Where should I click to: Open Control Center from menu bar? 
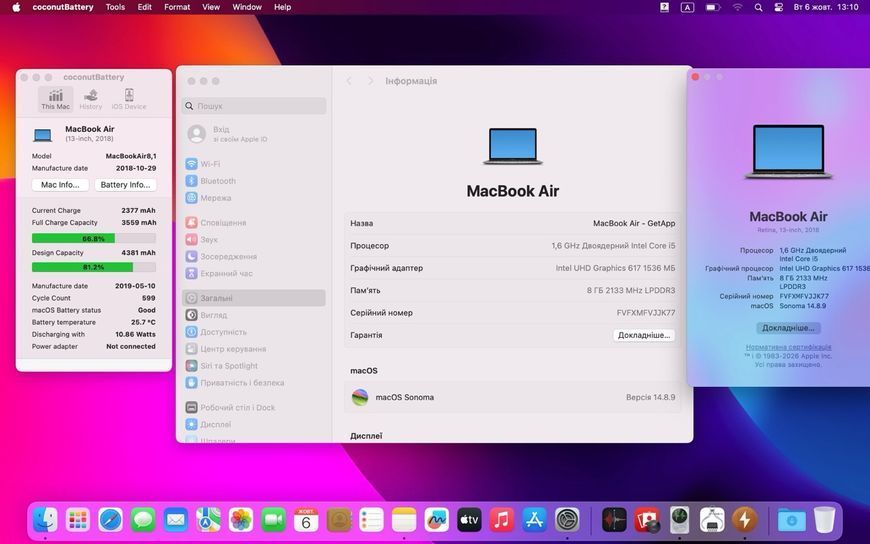[778, 7]
